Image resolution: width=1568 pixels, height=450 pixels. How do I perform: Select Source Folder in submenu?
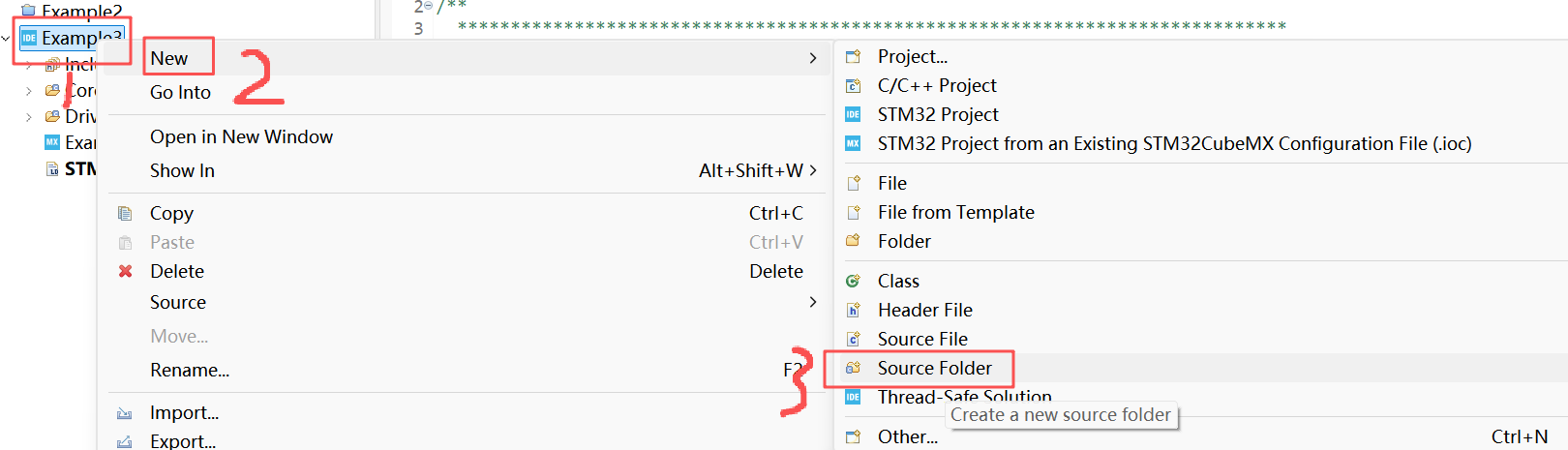point(934,368)
